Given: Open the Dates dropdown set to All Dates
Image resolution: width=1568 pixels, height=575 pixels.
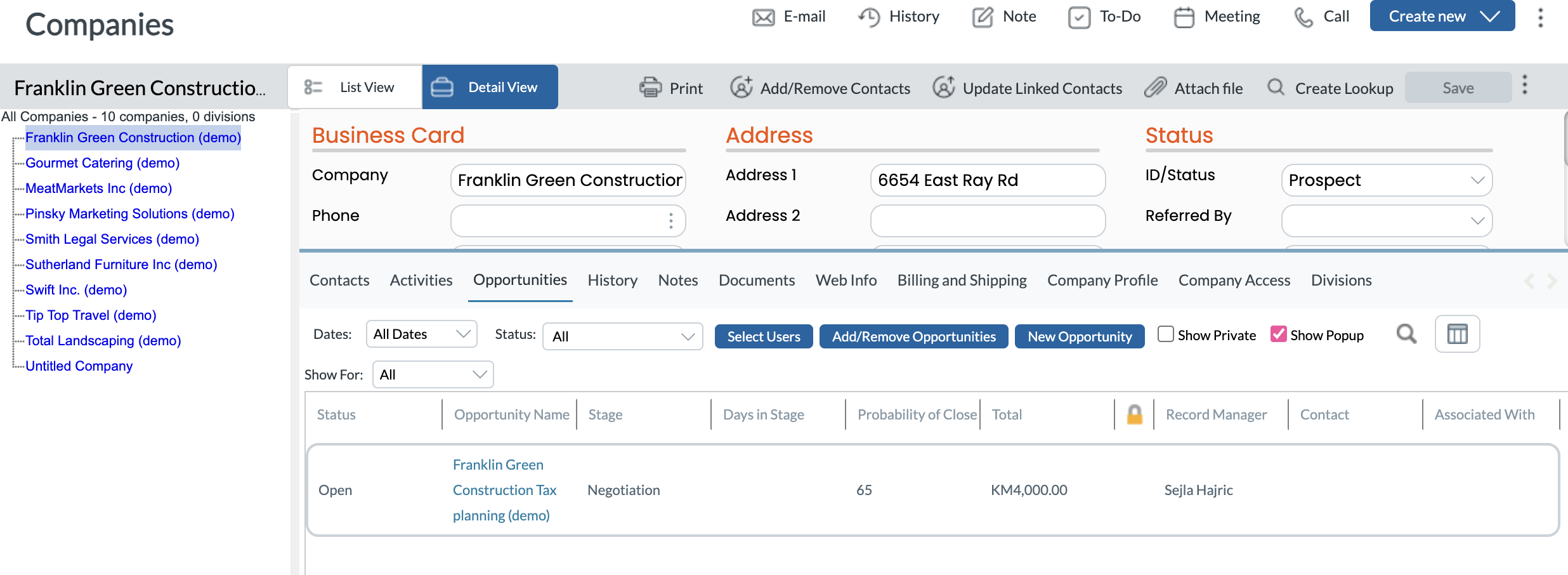Looking at the screenshot, I should coord(421,333).
